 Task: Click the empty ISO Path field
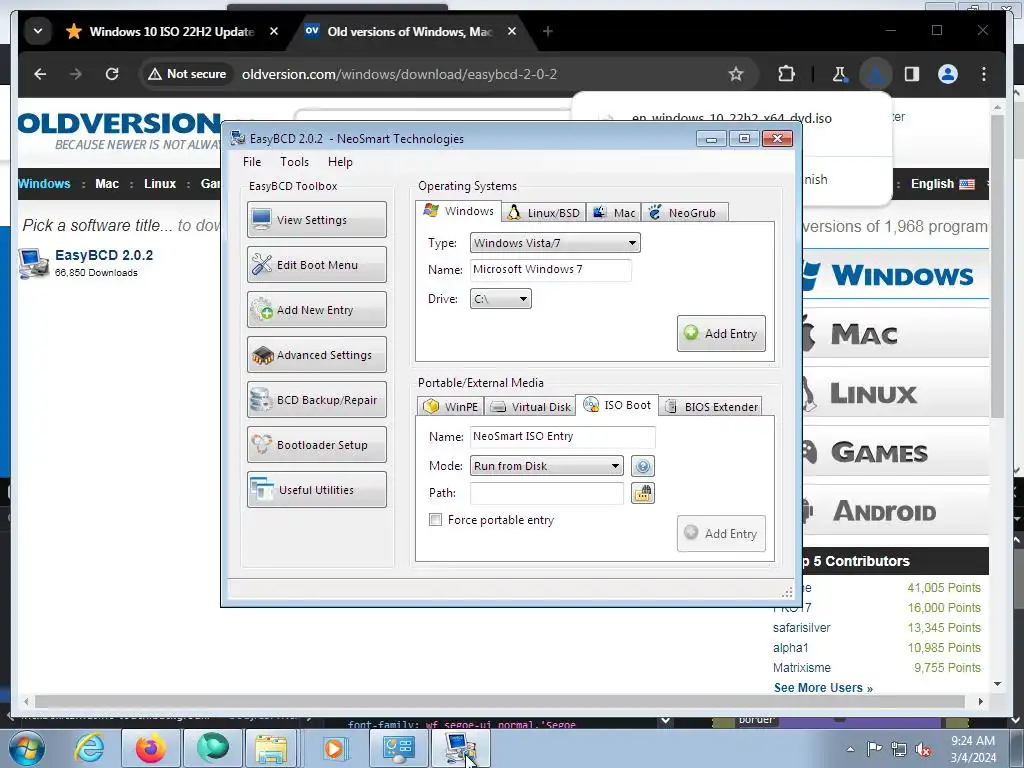click(x=547, y=493)
